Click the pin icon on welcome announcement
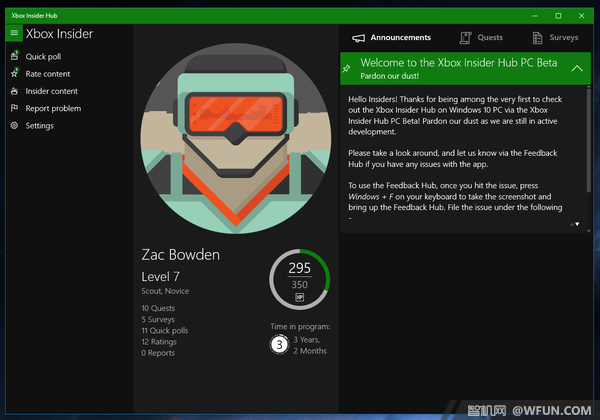The height and width of the screenshot is (420, 600). pos(346,69)
